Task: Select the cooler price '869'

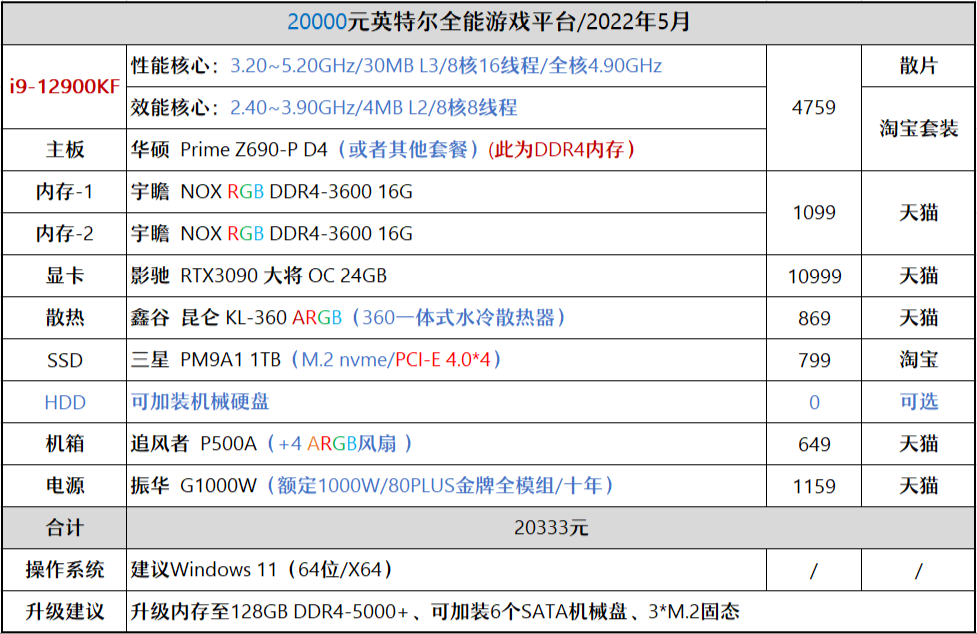Action: (x=814, y=318)
